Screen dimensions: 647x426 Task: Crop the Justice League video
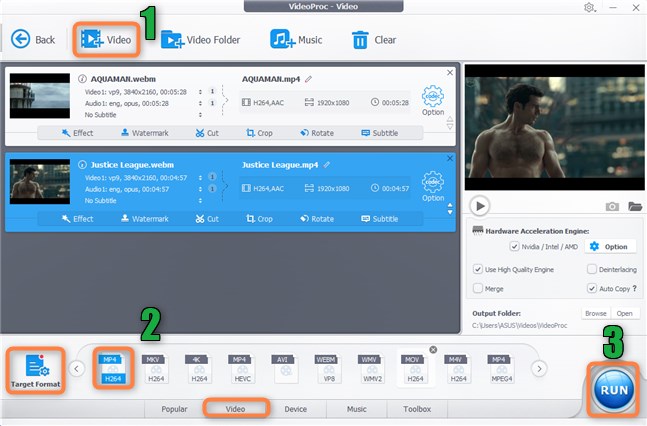coord(260,219)
